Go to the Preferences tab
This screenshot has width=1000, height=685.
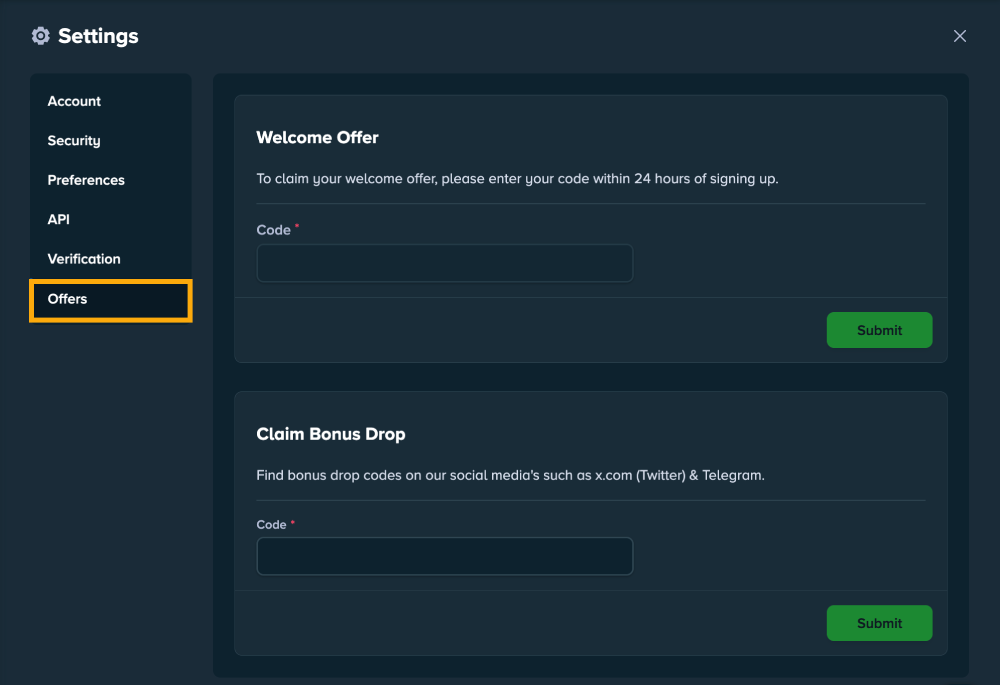(86, 180)
